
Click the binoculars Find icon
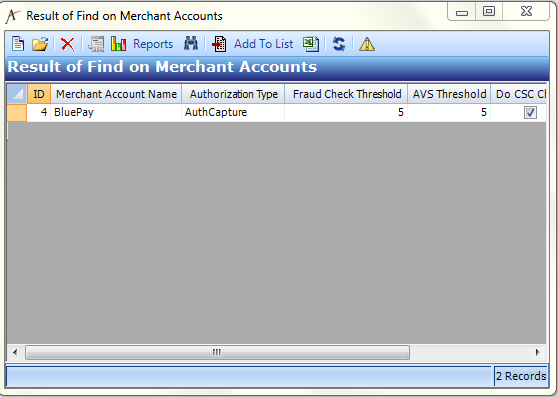[191, 44]
